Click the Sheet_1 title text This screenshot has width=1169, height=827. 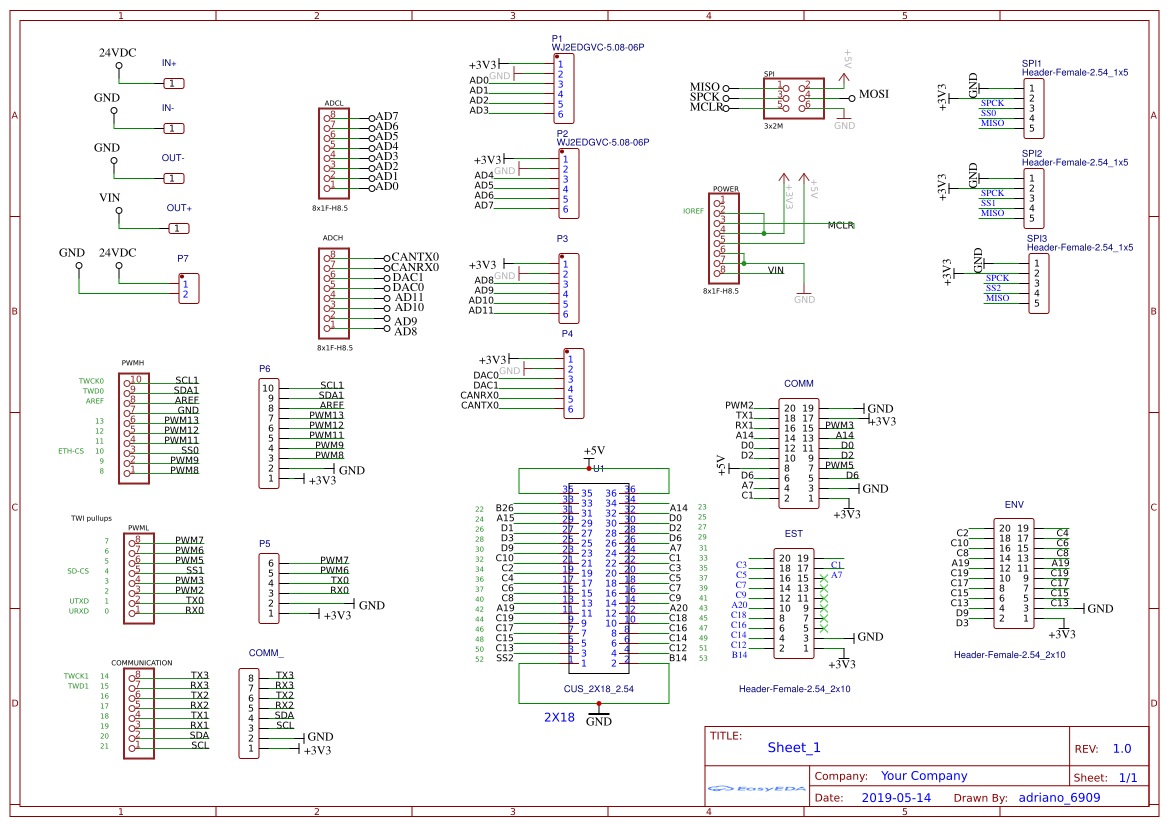793,746
